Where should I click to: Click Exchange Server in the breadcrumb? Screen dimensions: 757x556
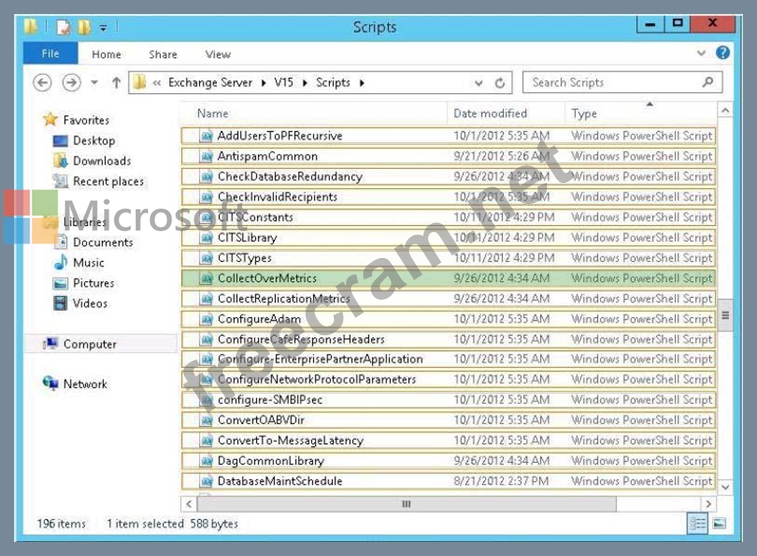[210, 83]
